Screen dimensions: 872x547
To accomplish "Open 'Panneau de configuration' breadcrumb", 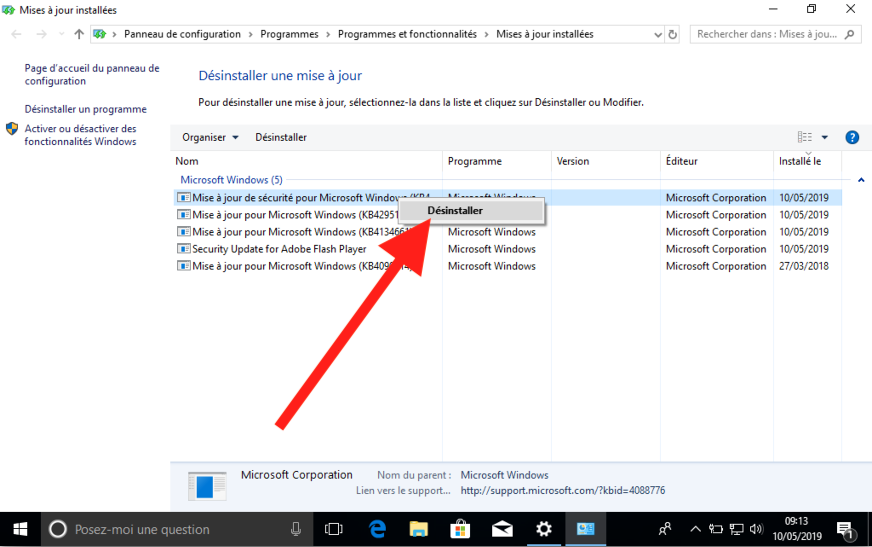I will 182,34.
